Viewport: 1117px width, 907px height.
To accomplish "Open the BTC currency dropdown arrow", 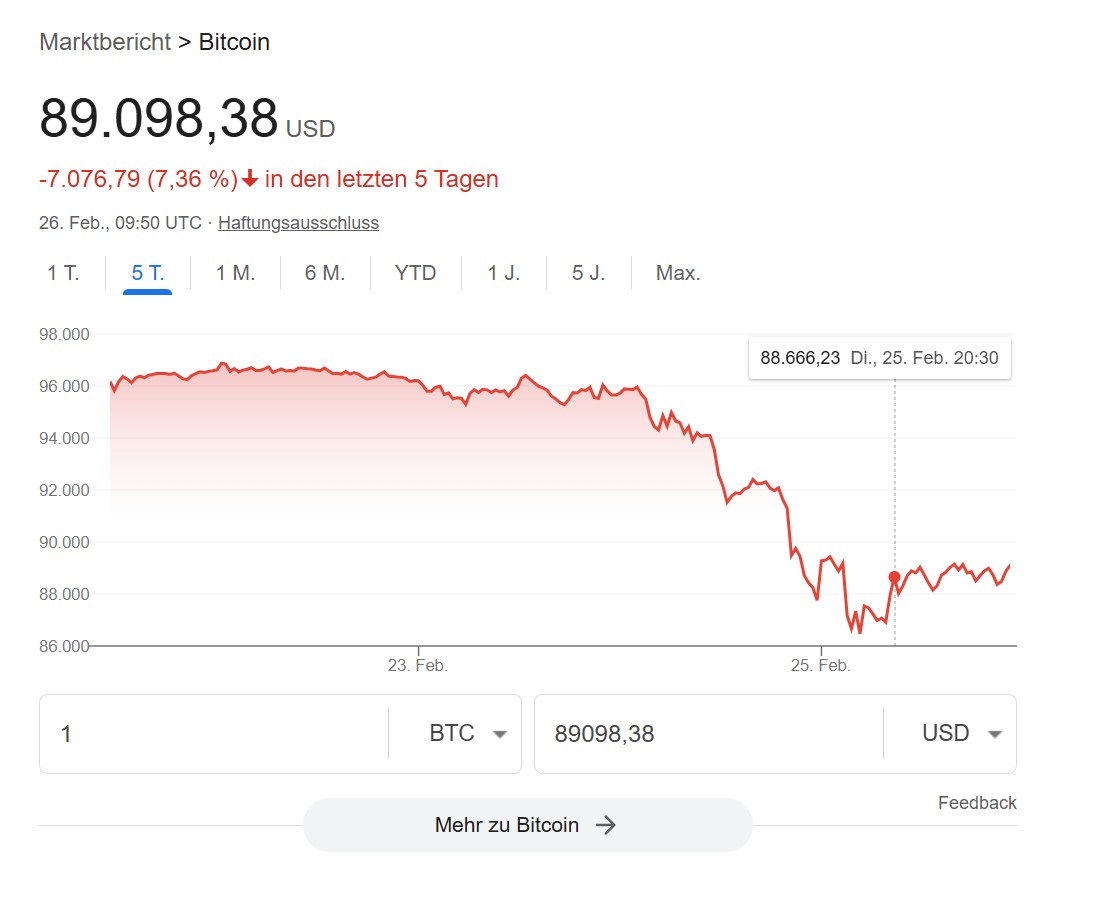I will tap(500, 735).
